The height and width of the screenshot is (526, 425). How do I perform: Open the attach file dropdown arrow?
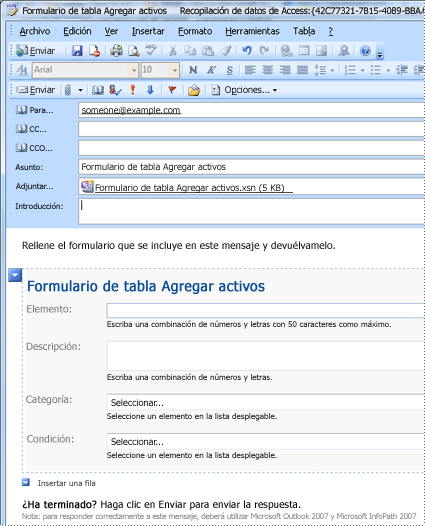point(80,90)
